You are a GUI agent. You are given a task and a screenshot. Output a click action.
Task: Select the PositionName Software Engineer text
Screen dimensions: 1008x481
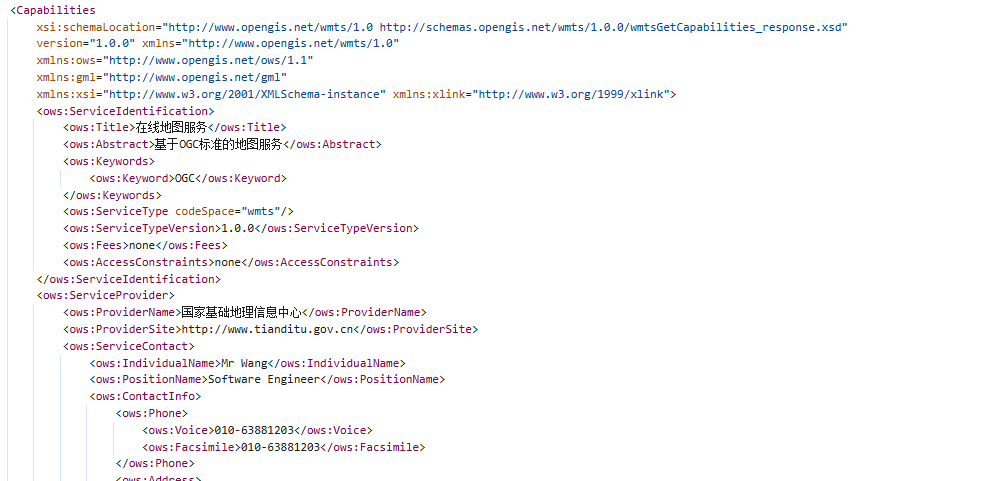click(x=264, y=379)
